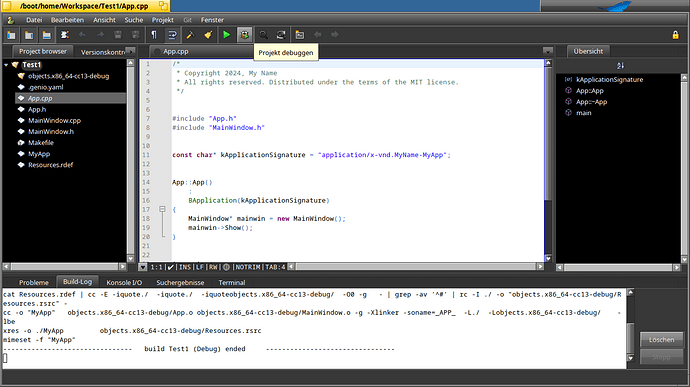Click the run in console icon
The image size is (690, 387).
[300, 35]
